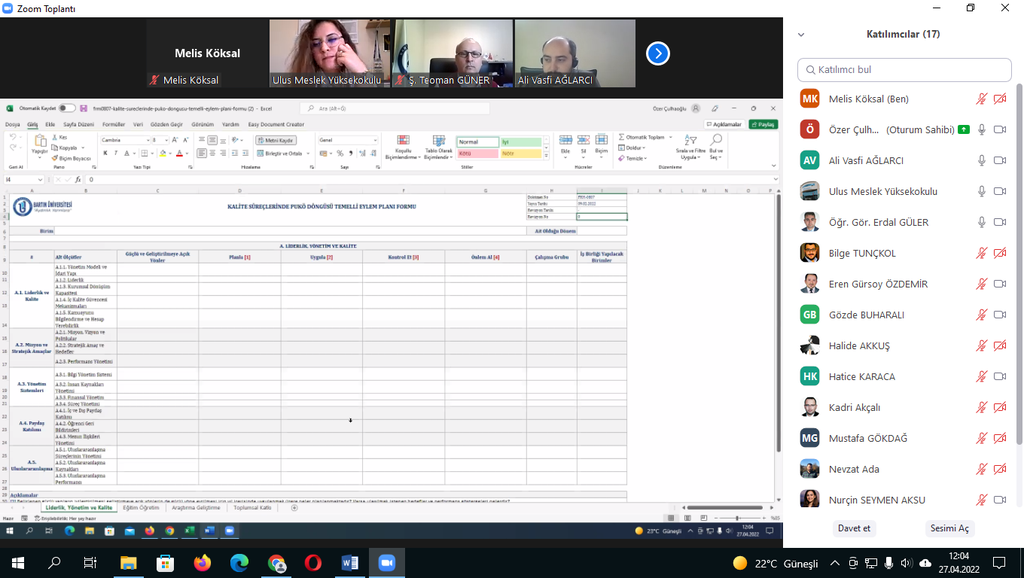
Task: Open Firefox from the taskbar
Action: pos(203,563)
